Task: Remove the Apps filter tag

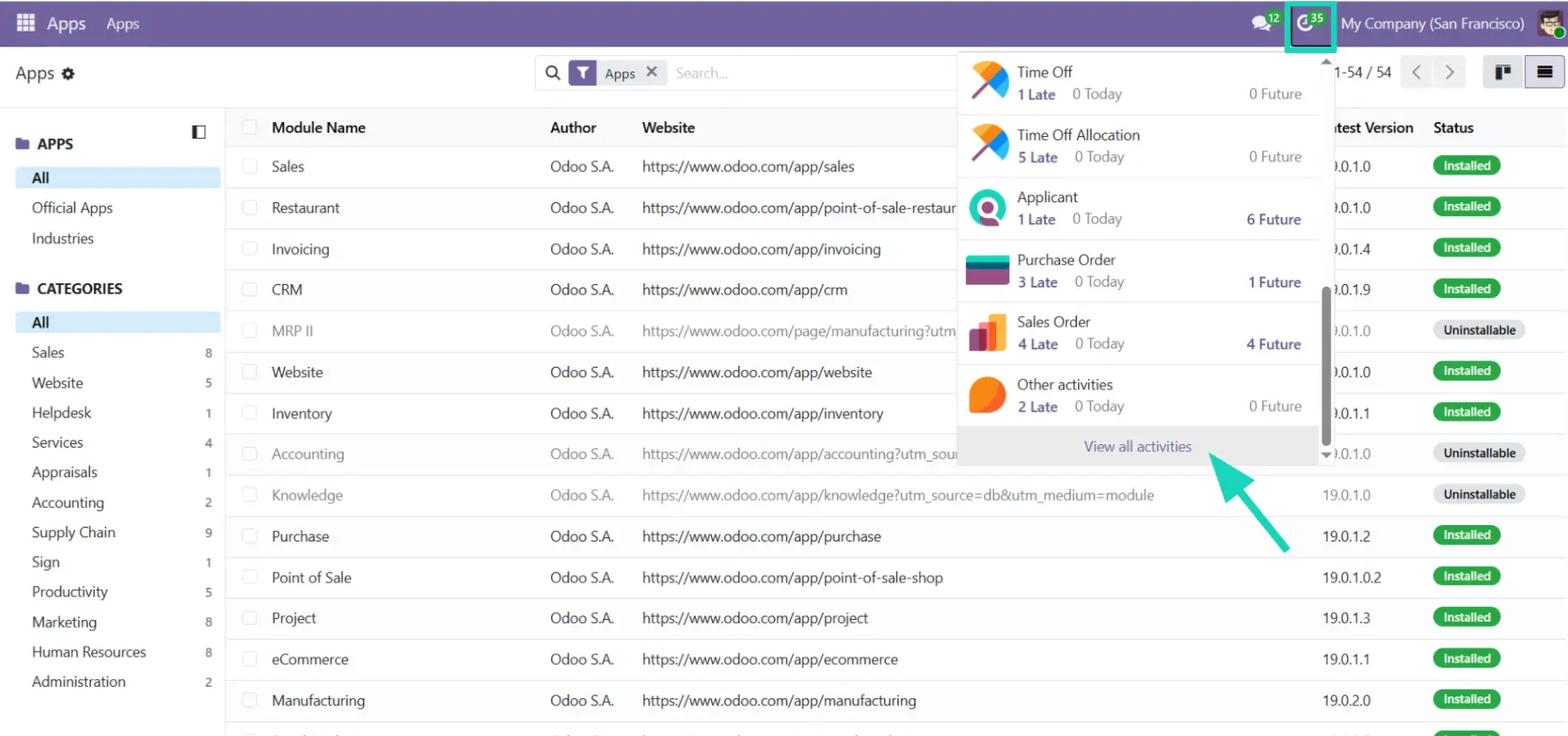Action: 652,72
